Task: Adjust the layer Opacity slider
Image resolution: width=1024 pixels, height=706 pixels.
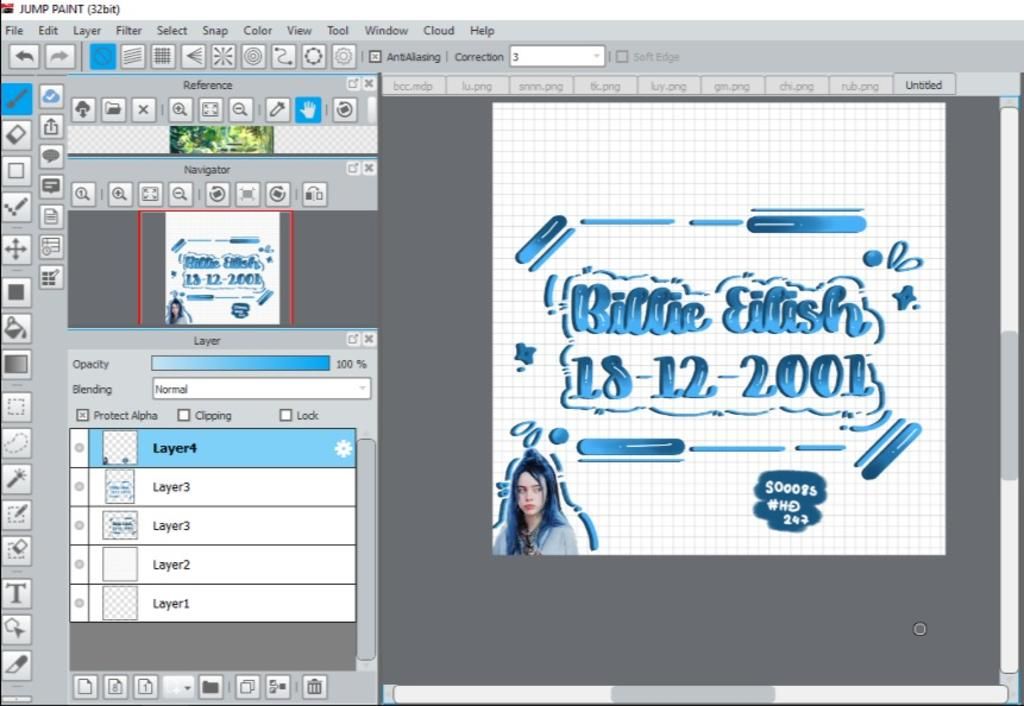Action: [x=240, y=364]
